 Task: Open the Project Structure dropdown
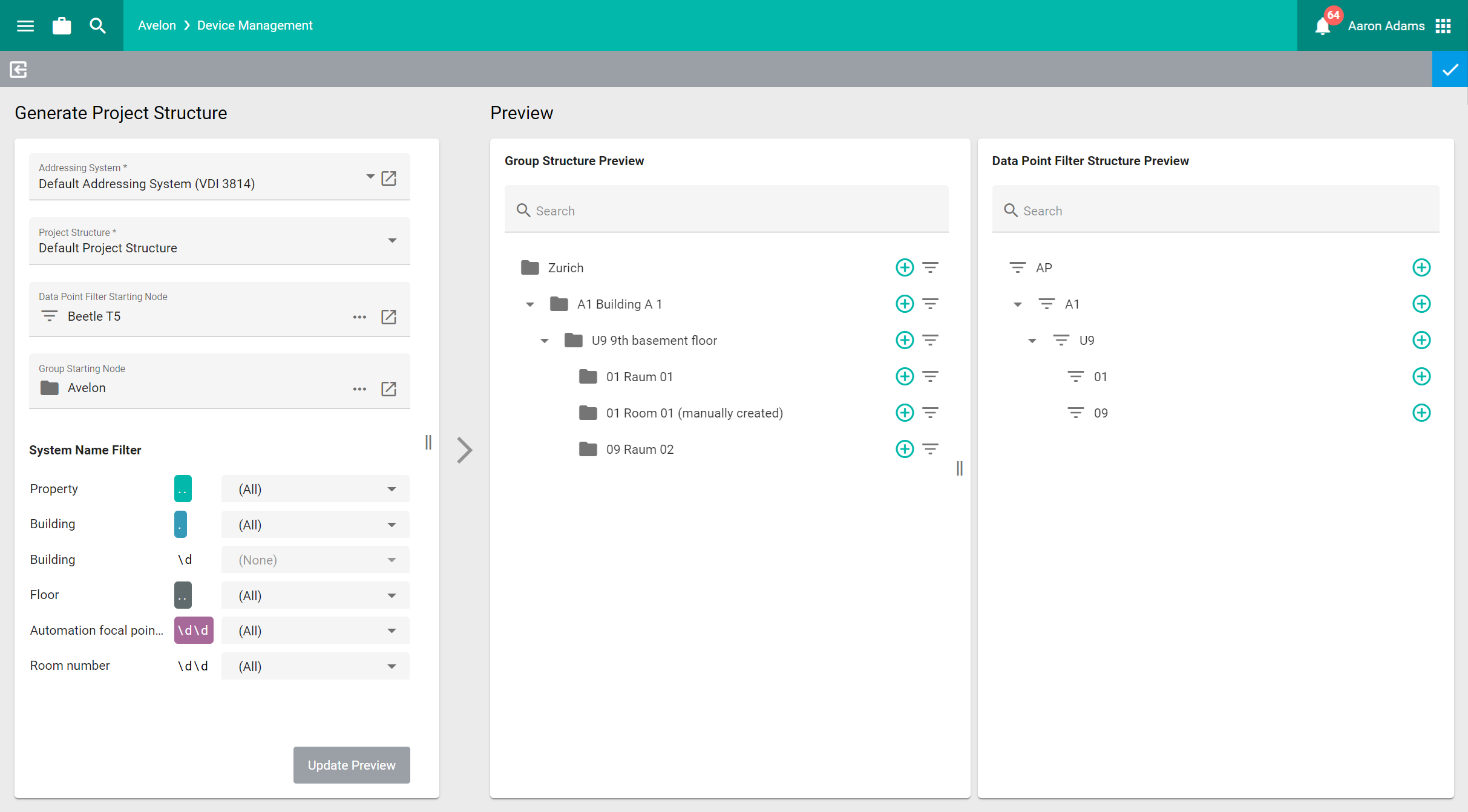tap(220, 241)
